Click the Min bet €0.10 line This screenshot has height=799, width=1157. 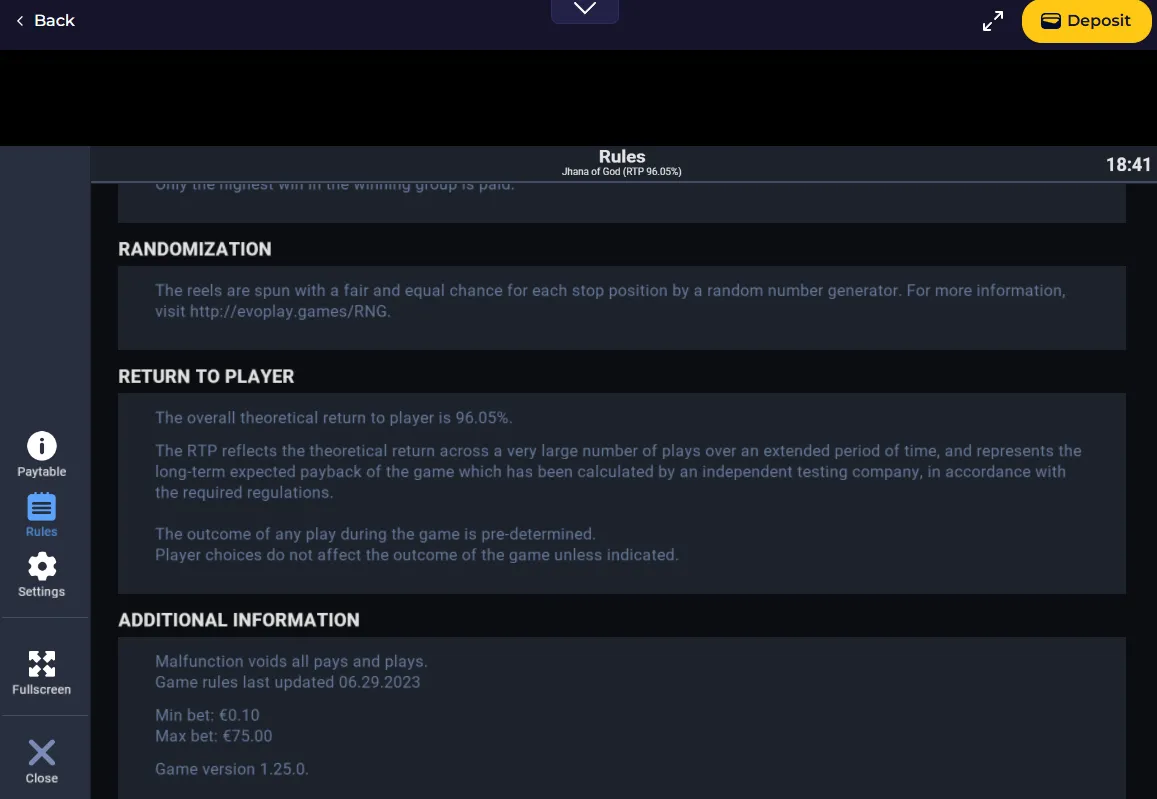207,715
